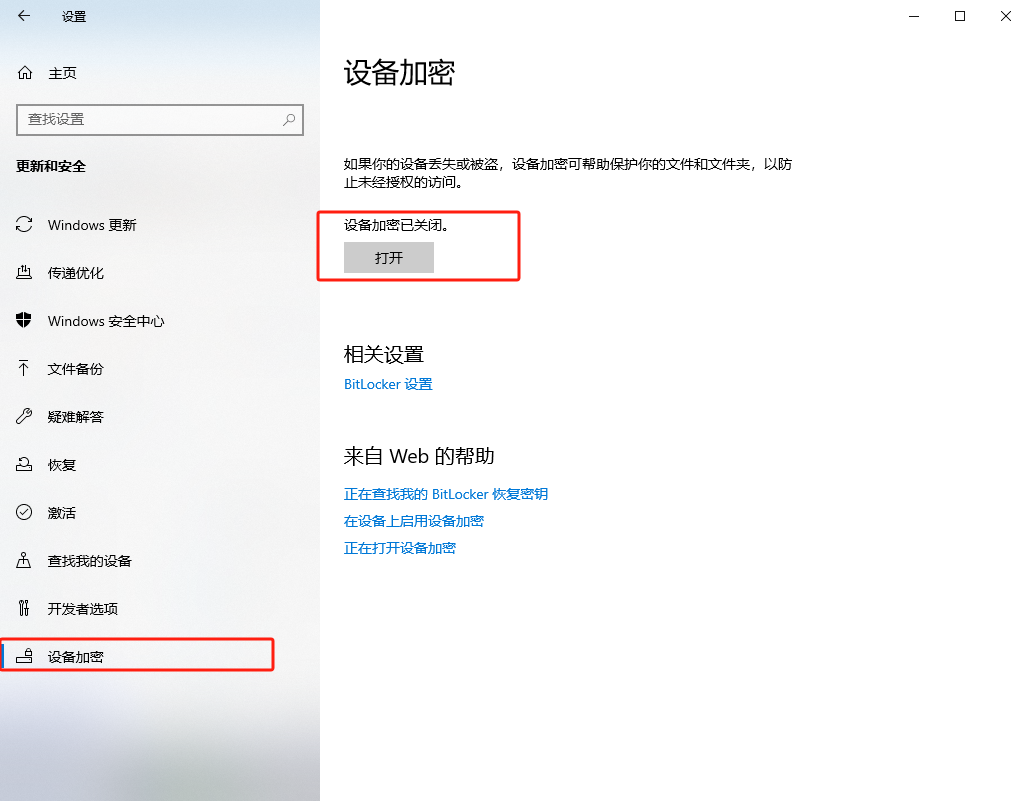Open the 主页 settings home
This screenshot has height=801, width=1029.
coord(63,73)
